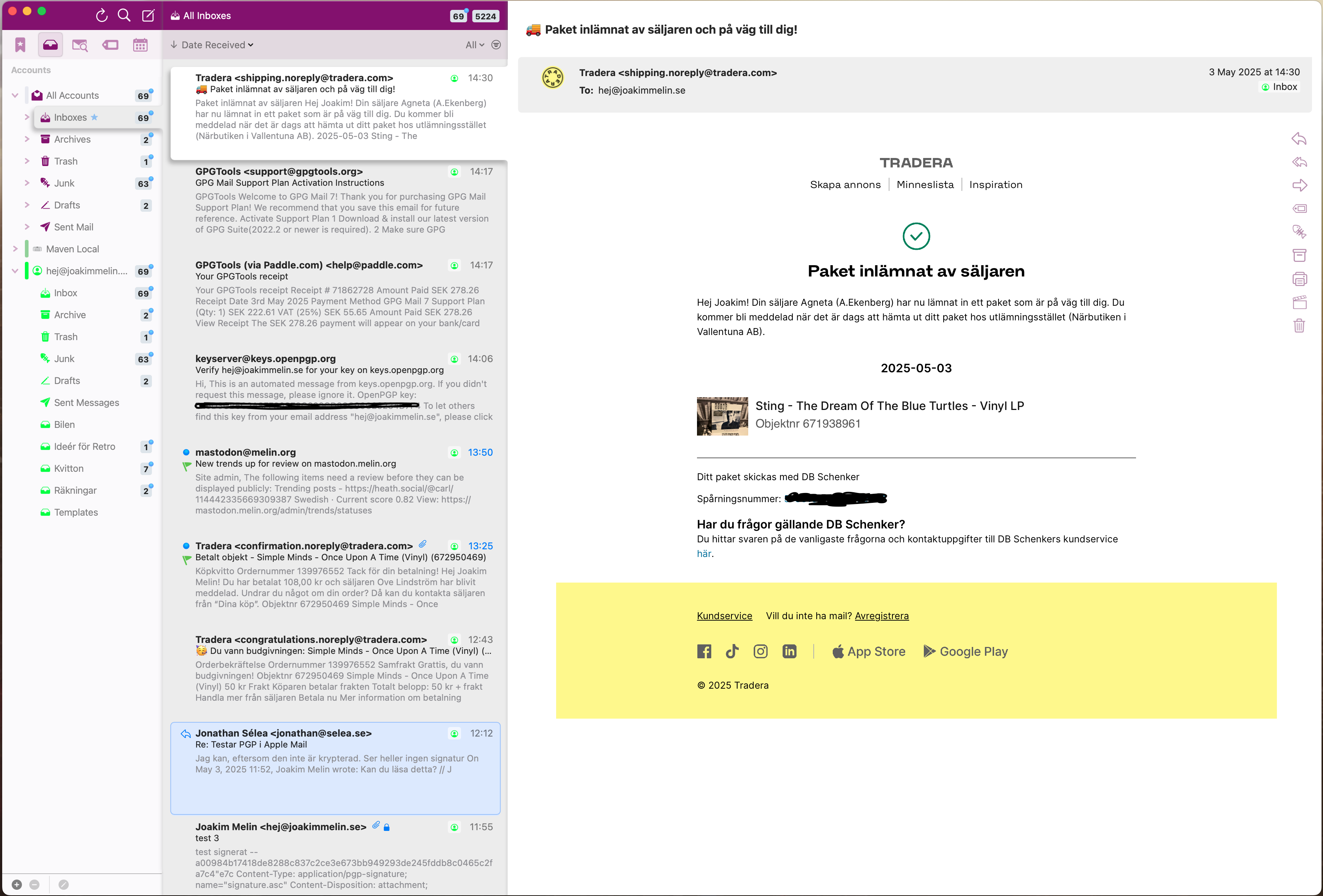The height and width of the screenshot is (896, 1323).
Task: Click the 5224 total count badge
Action: [x=486, y=16]
